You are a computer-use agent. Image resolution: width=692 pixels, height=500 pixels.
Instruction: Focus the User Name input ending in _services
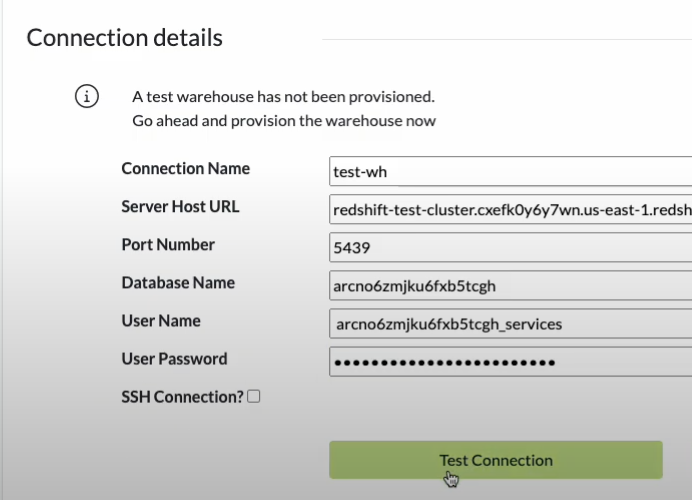510,323
